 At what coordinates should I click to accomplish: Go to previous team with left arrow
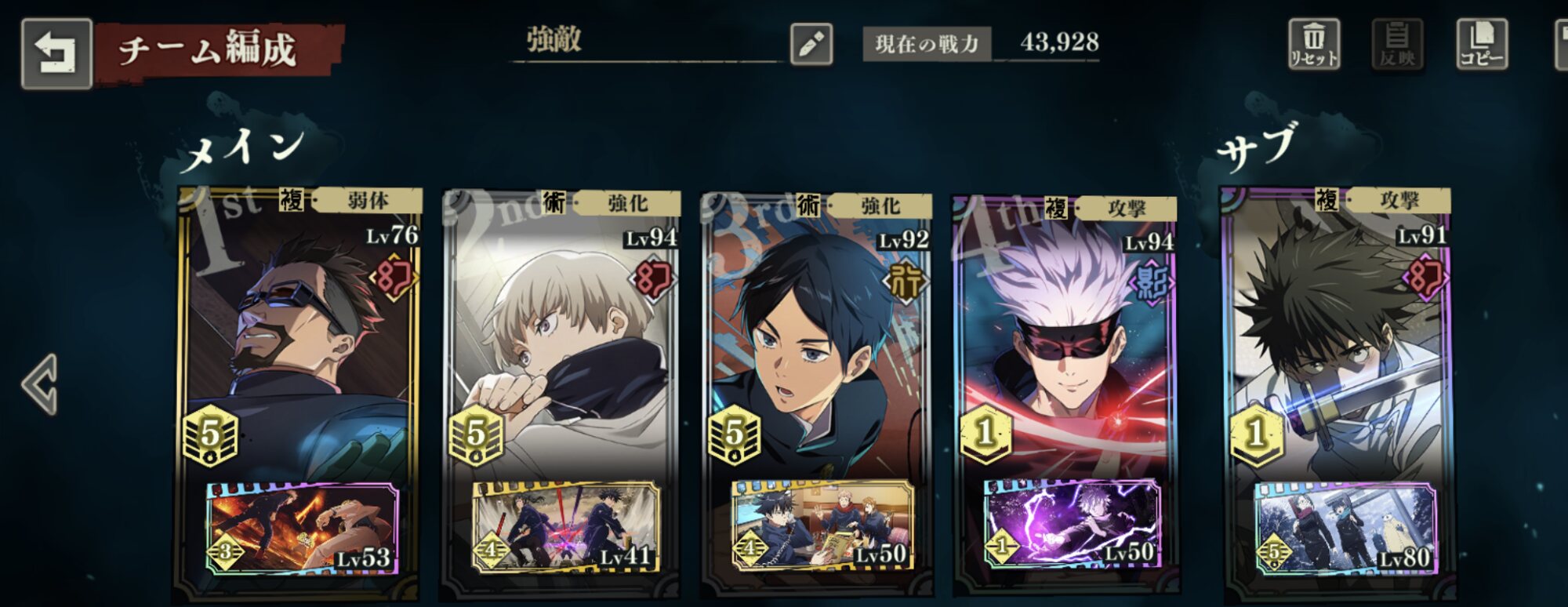[40, 384]
